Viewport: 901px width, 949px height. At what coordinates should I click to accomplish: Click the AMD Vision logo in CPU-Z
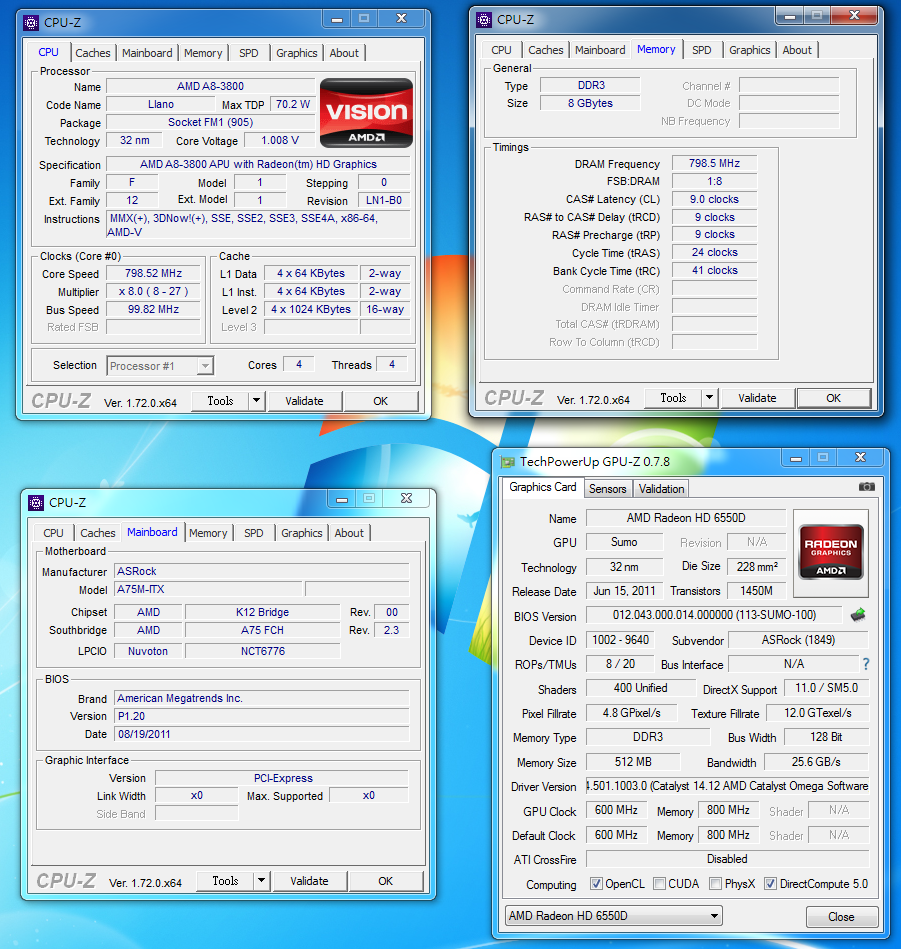click(x=366, y=113)
